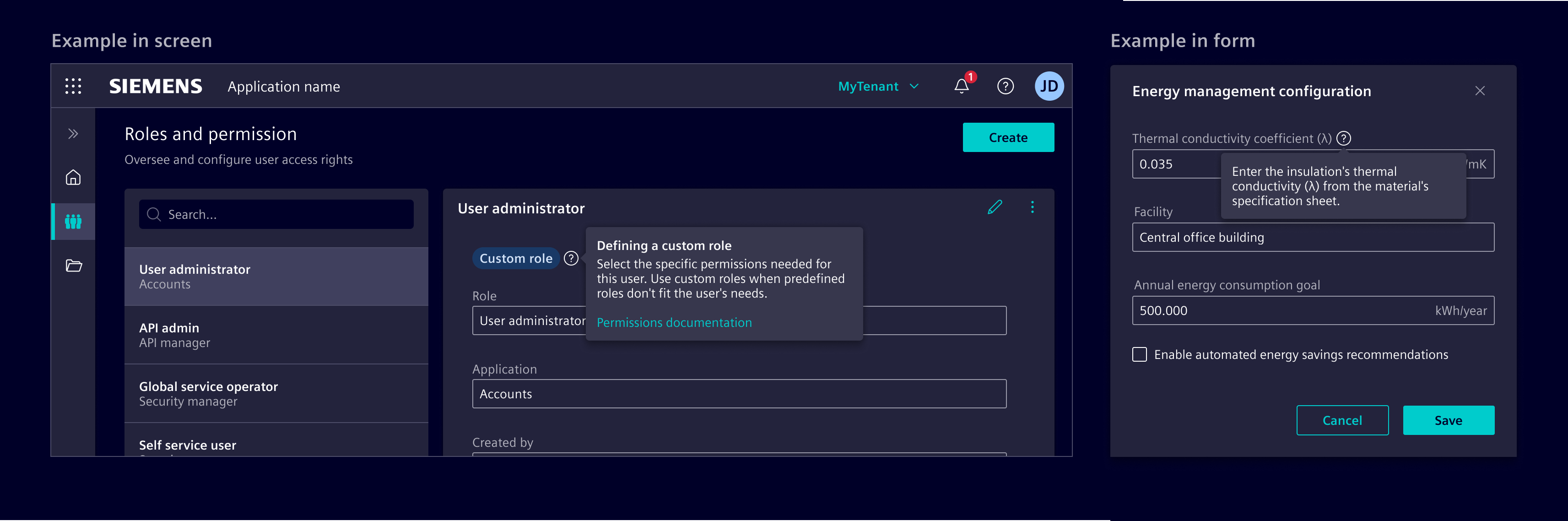Open the thermal conductivity coefficient help icon
This screenshot has width=1568, height=521.
[x=1343, y=137]
